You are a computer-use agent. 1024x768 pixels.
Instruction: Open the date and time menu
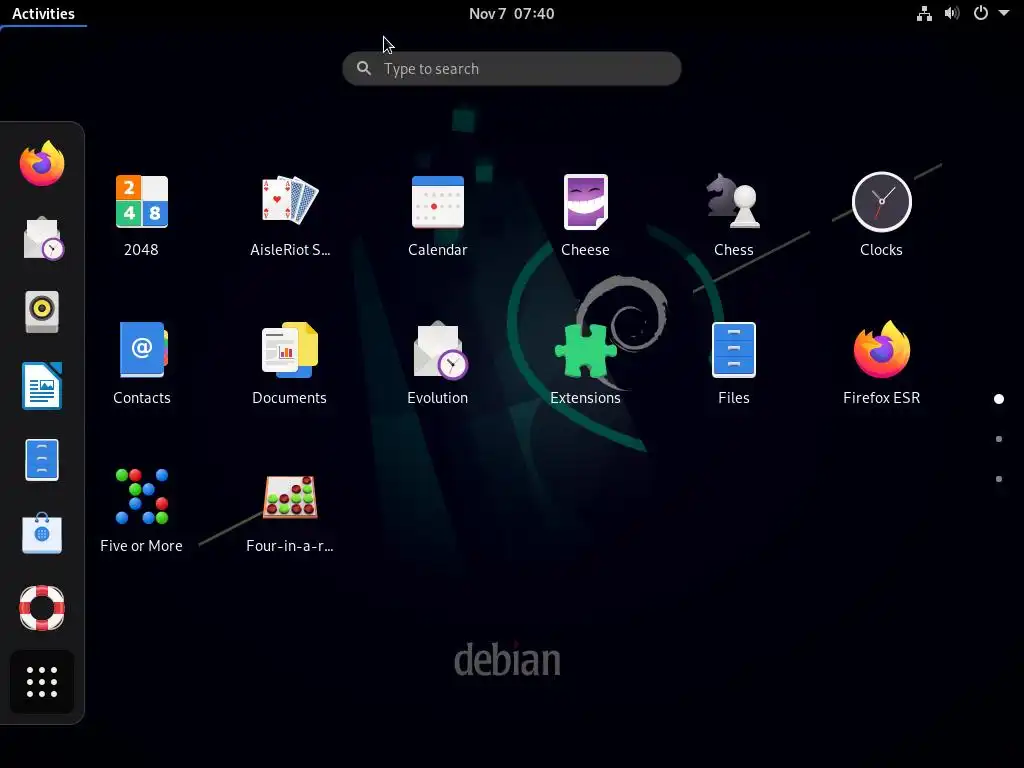pos(511,14)
